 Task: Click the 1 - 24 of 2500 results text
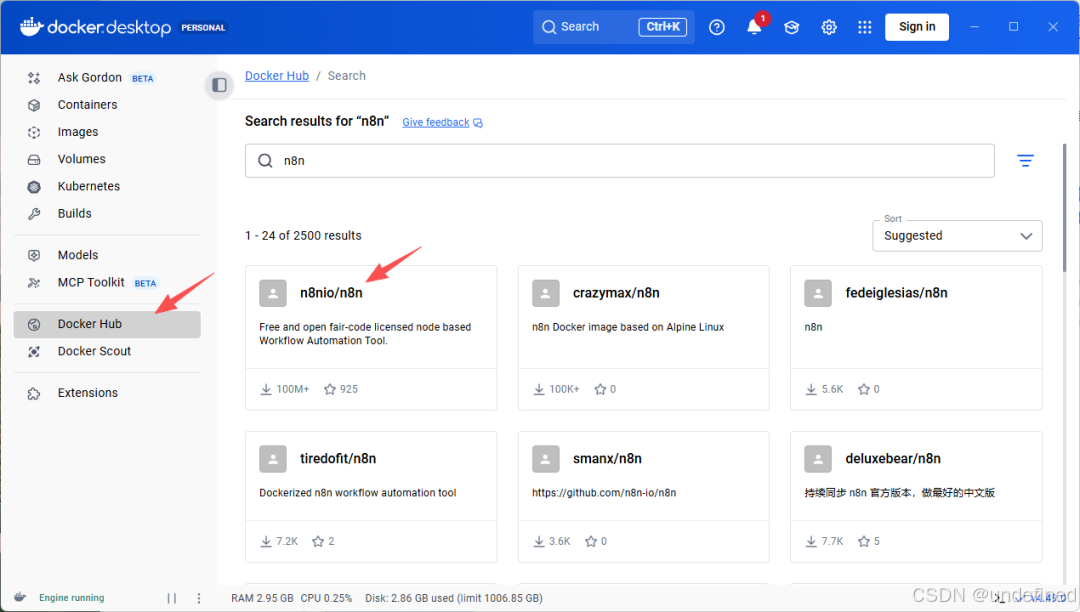pos(303,235)
